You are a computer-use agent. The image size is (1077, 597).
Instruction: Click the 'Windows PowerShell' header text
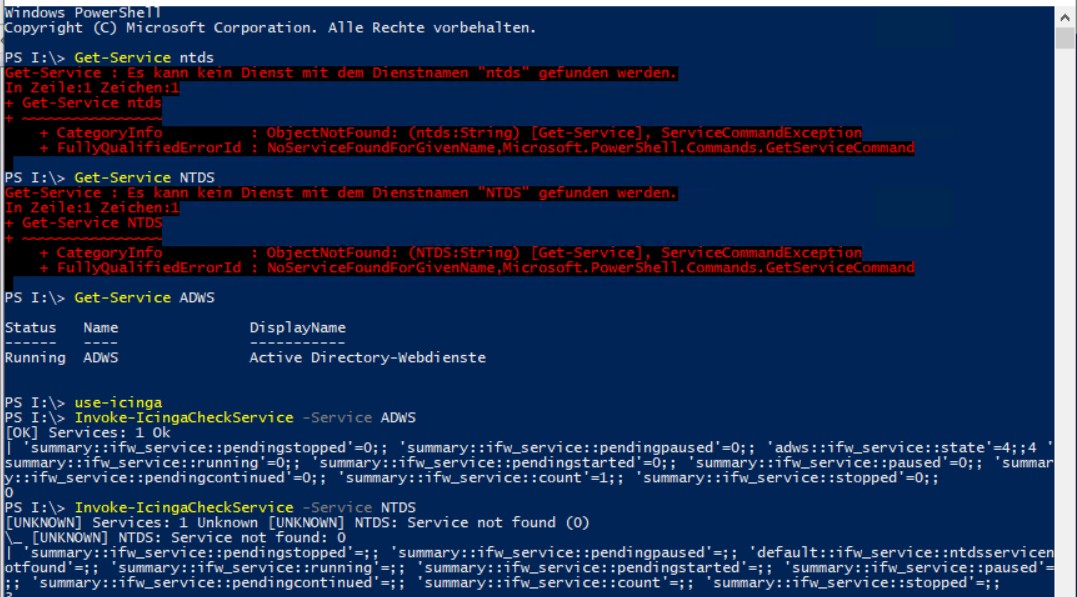(82, 12)
